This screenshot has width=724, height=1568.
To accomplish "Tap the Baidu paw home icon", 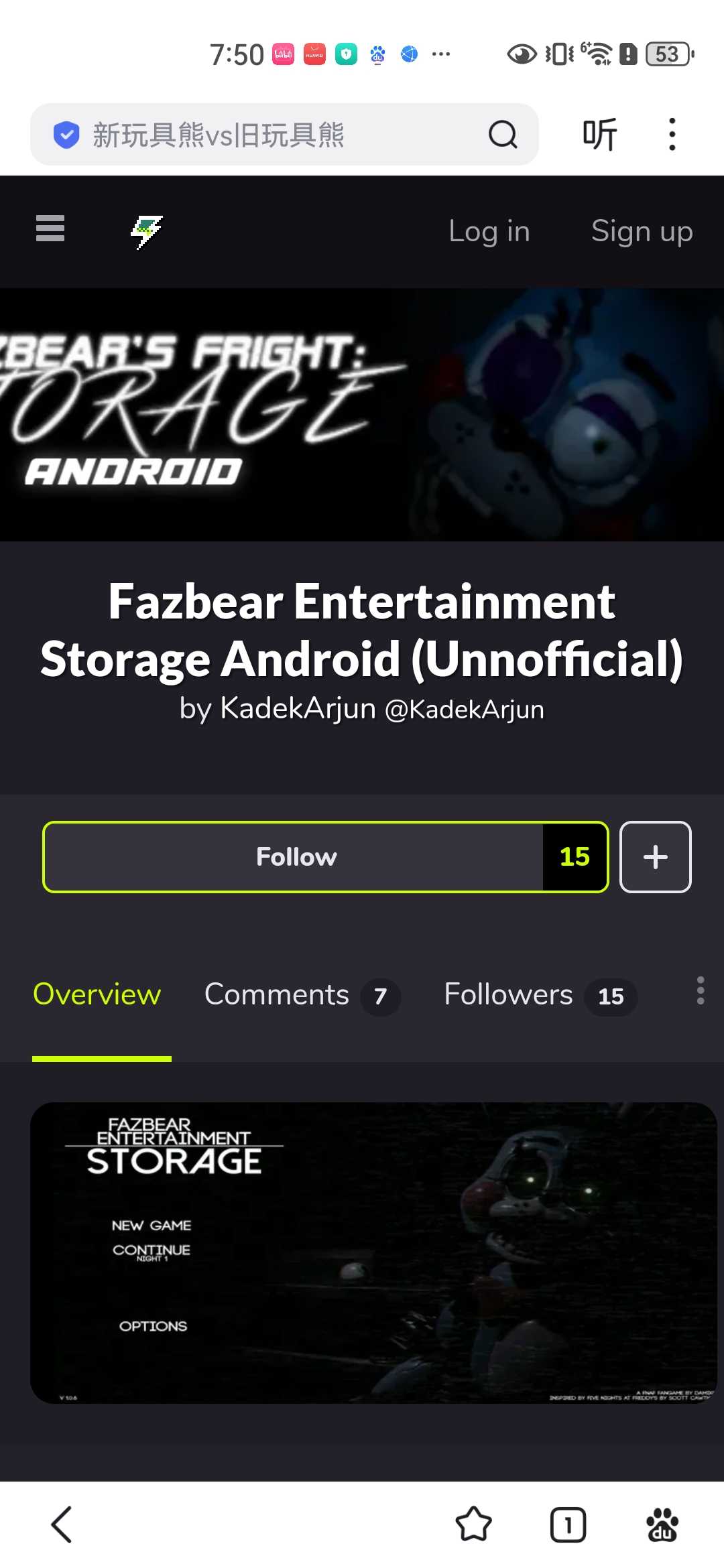I will coord(662,1525).
